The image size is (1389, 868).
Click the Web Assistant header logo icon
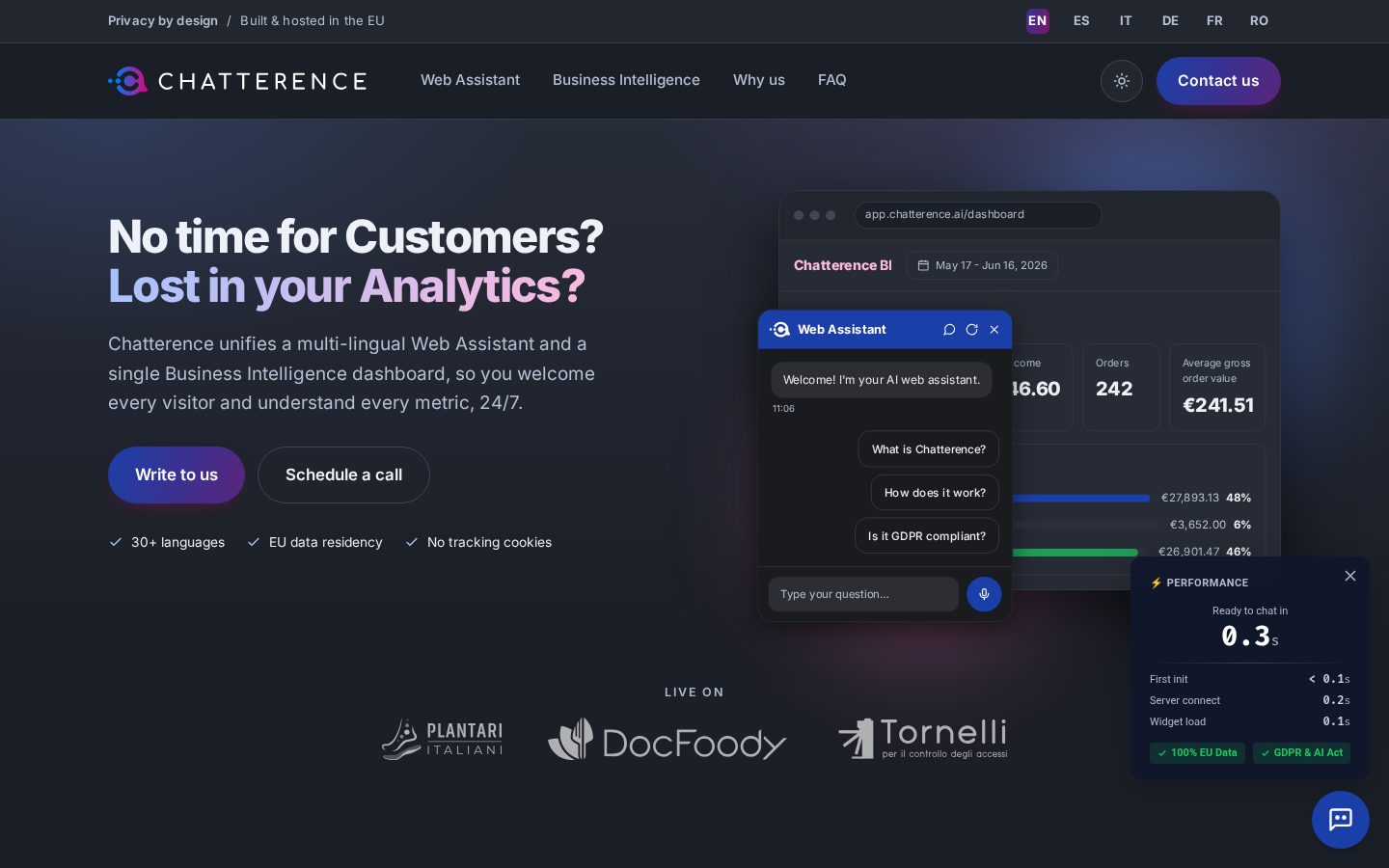[779, 330]
